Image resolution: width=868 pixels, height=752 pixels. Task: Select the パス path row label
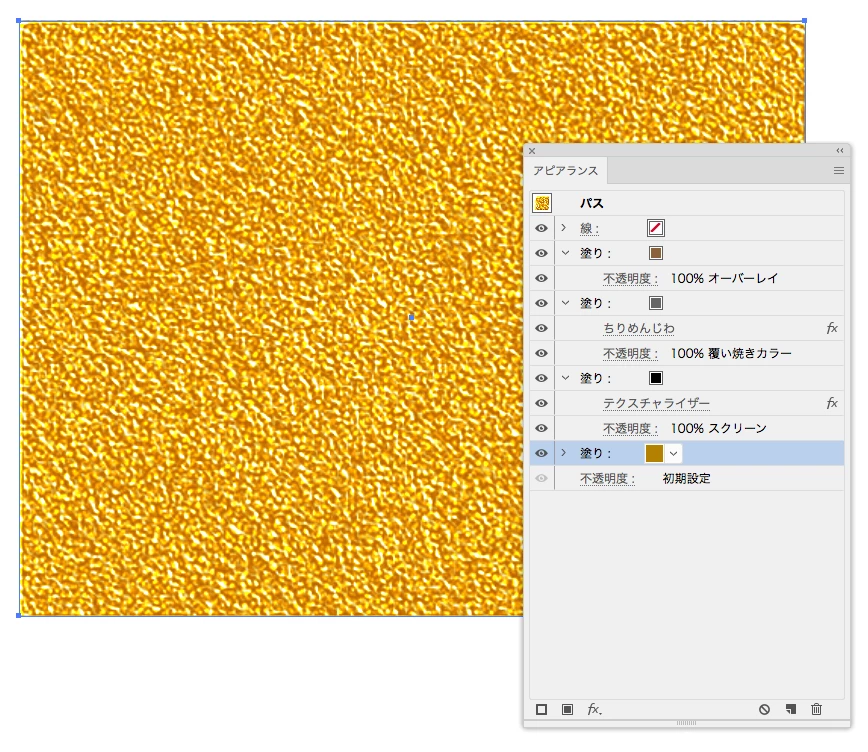point(592,203)
